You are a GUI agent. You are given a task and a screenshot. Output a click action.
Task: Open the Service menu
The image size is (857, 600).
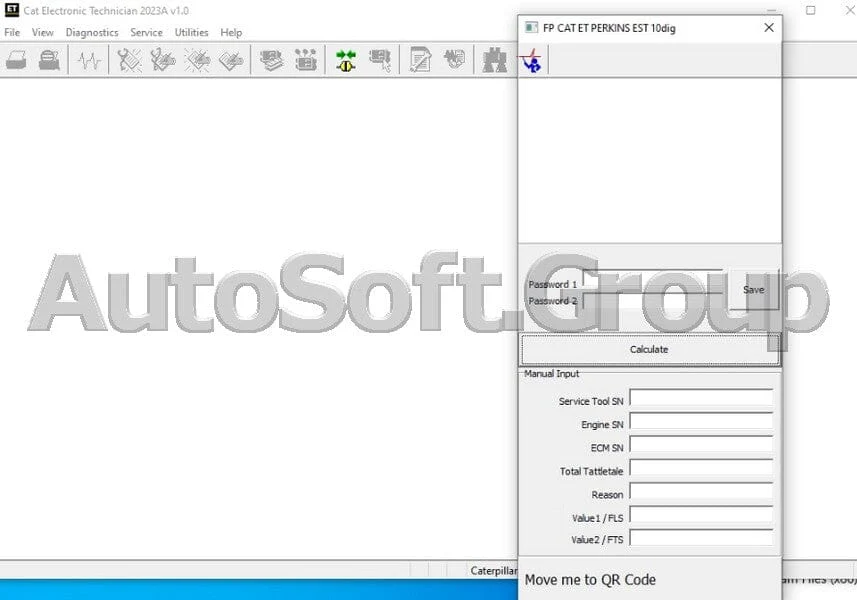click(x=146, y=32)
